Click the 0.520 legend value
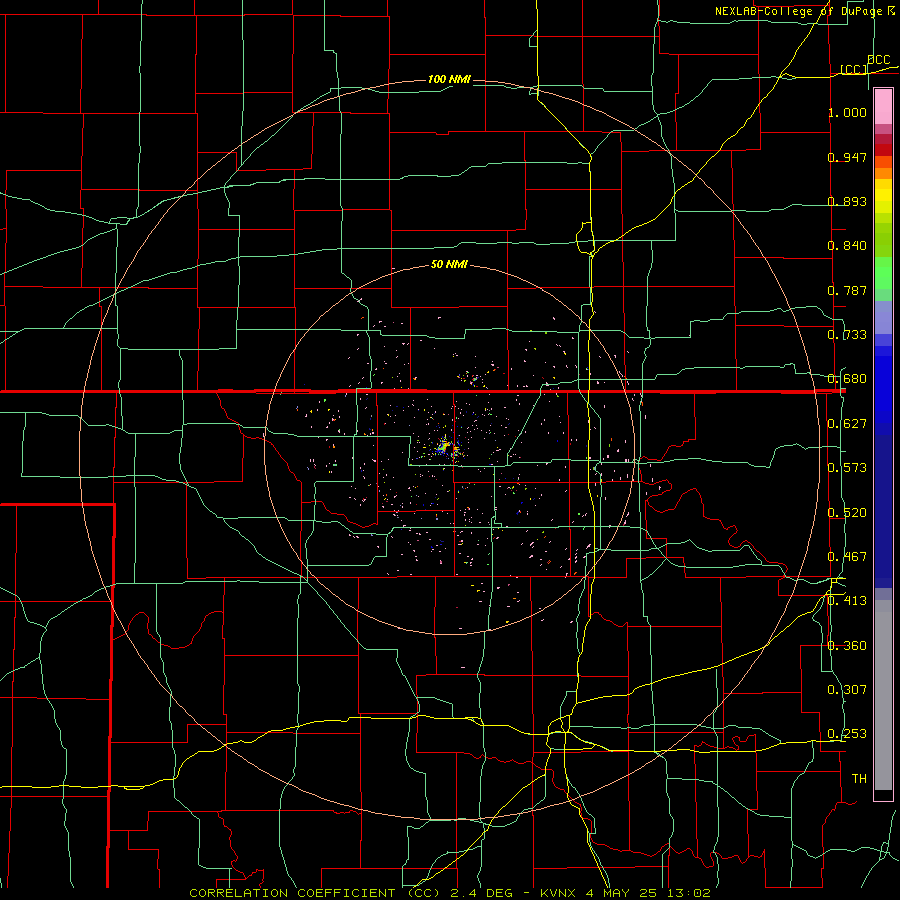The width and height of the screenshot is (900, 900). pos(847,513)
